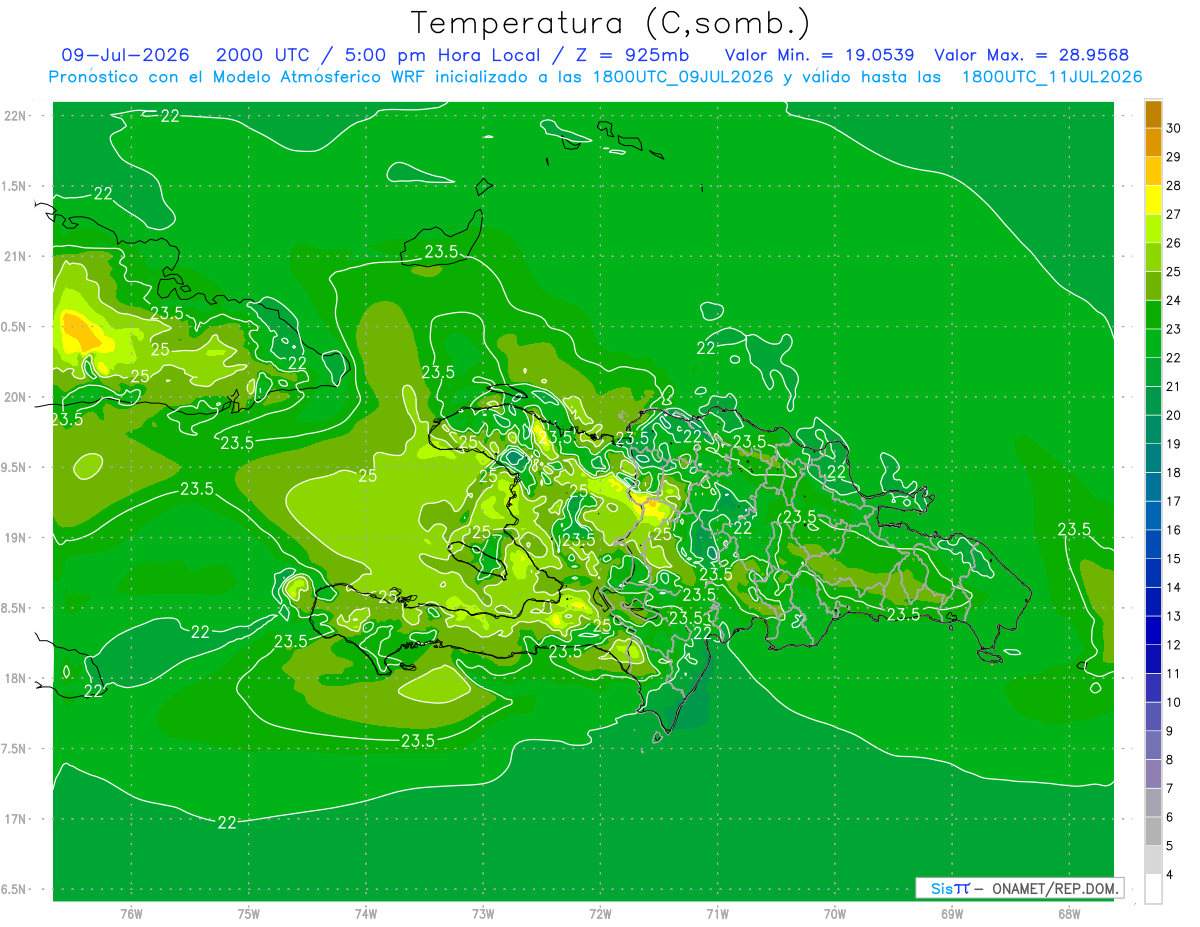Select the 'Valor Min. = 19.0539' value
The image size is (1200, 927).
(818, 55)
